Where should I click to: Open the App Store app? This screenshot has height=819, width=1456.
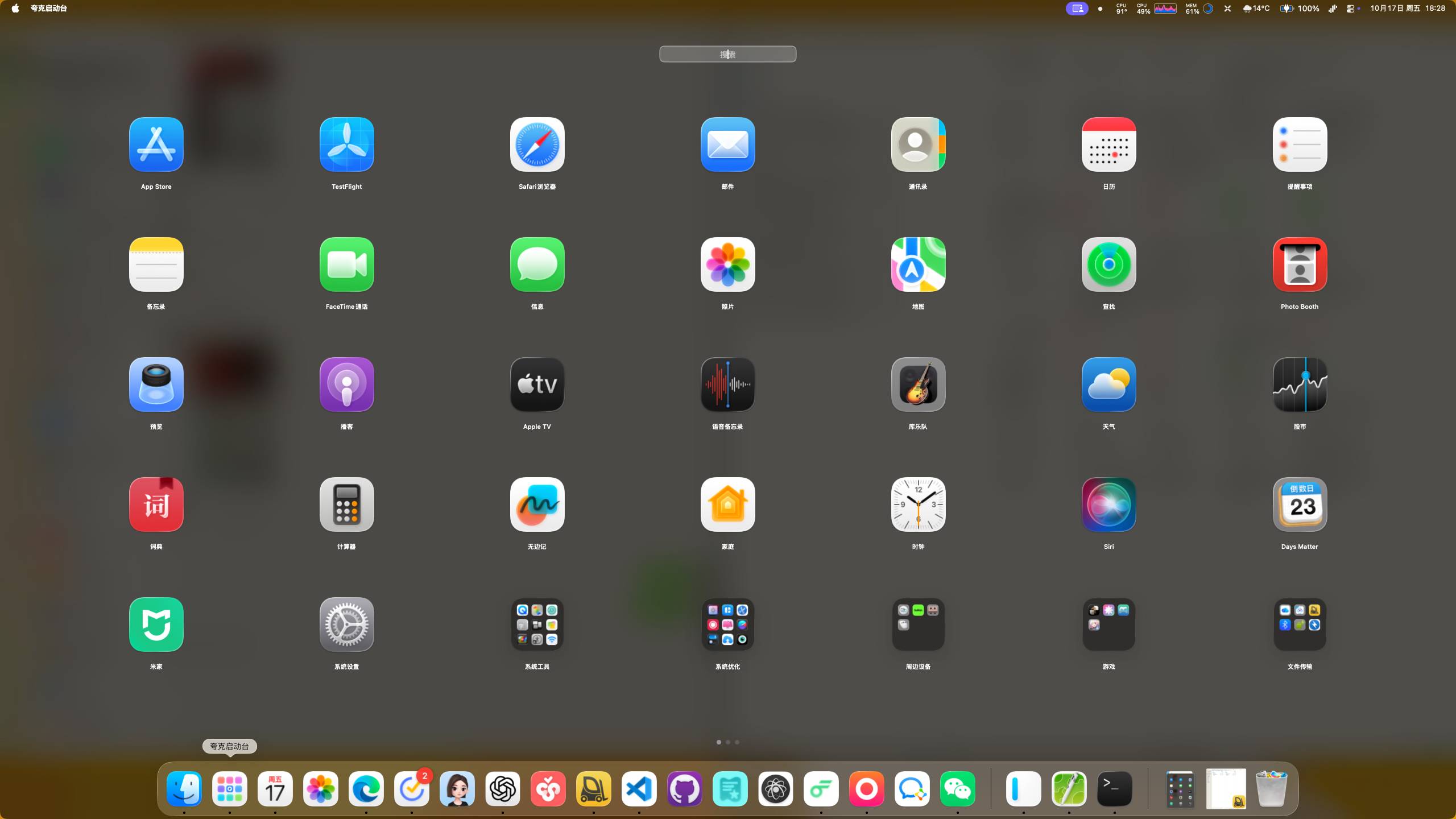click(156, 144)
